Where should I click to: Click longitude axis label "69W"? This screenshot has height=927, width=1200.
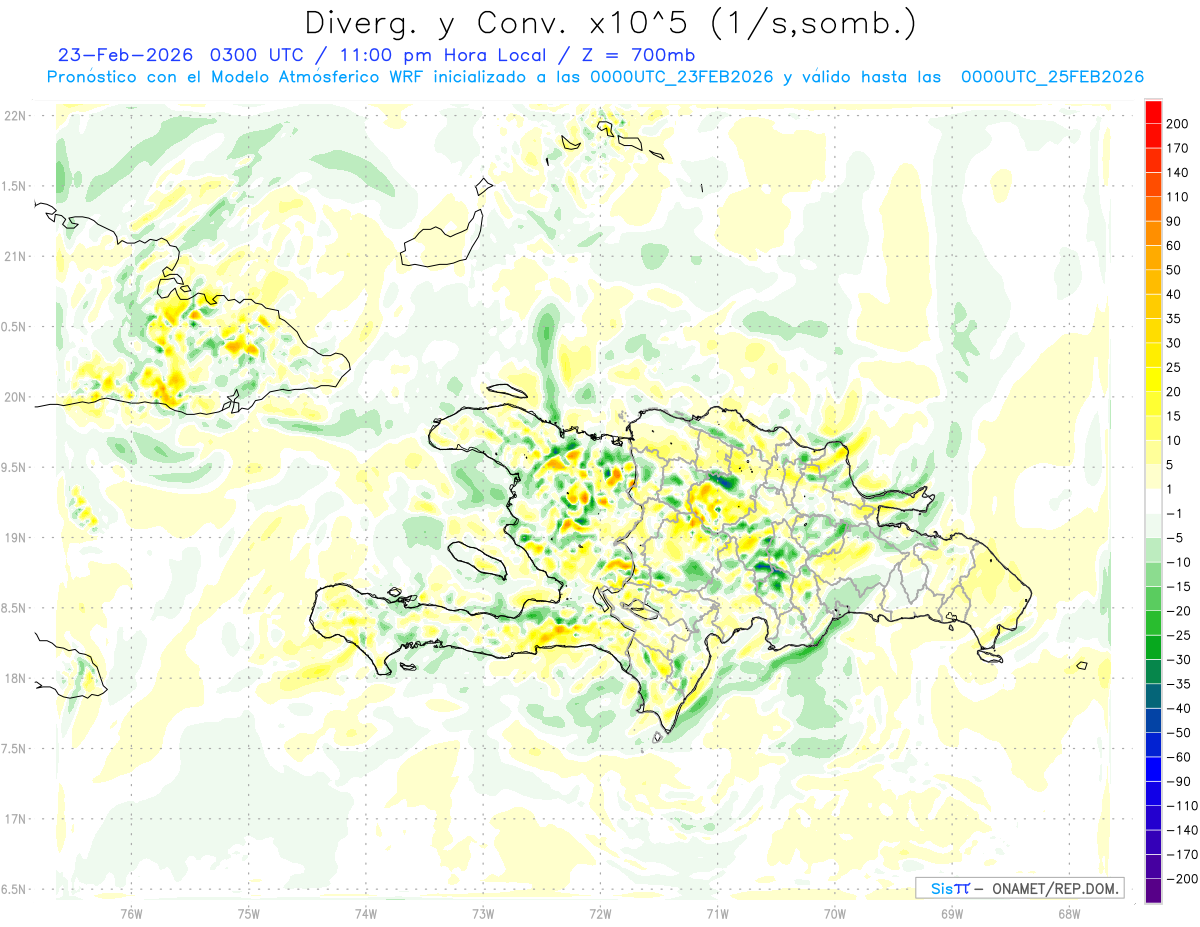pos(952,913)
